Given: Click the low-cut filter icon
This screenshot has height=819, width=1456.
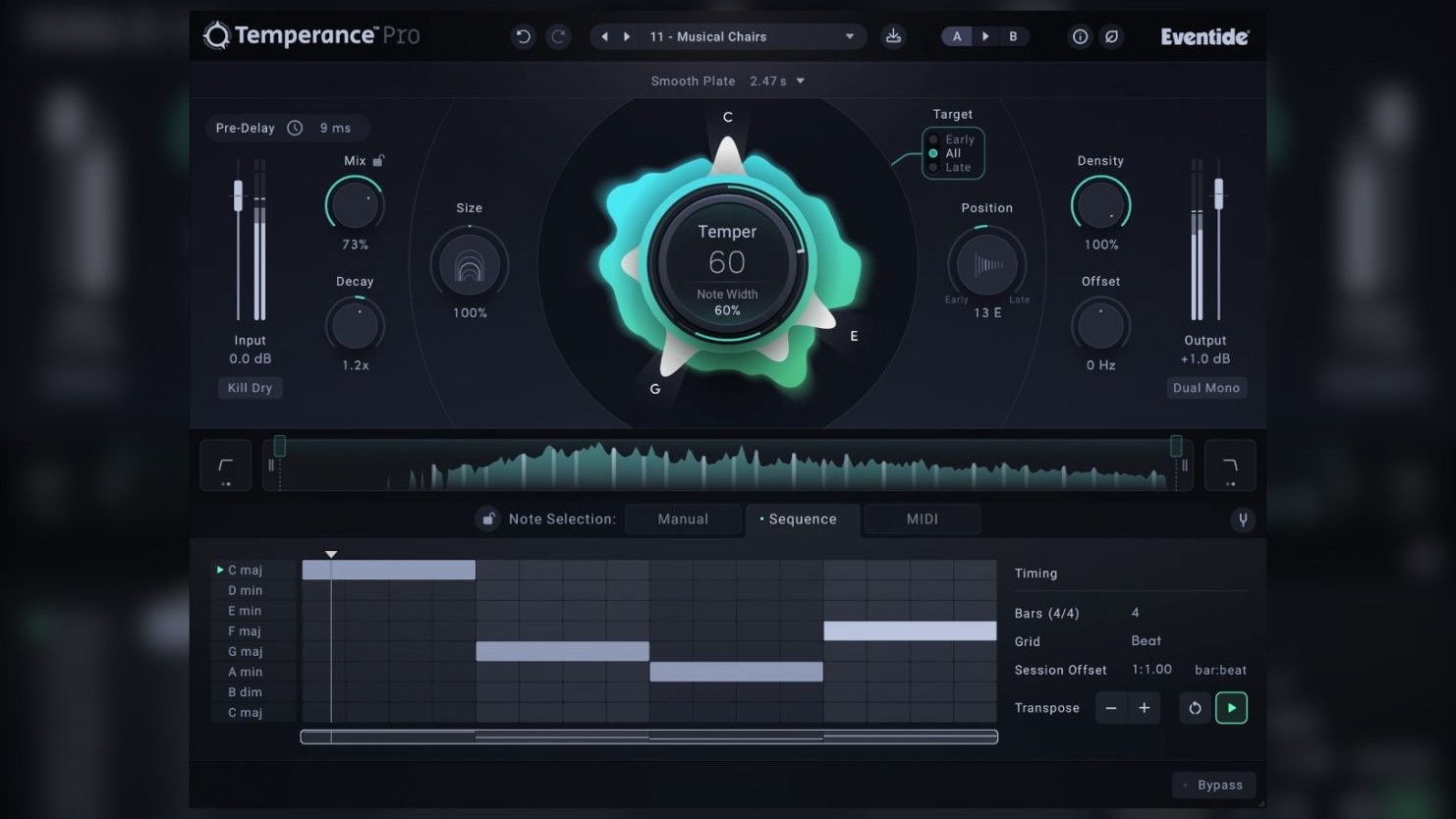Looking at the screenshot, I should pos(225,464).
